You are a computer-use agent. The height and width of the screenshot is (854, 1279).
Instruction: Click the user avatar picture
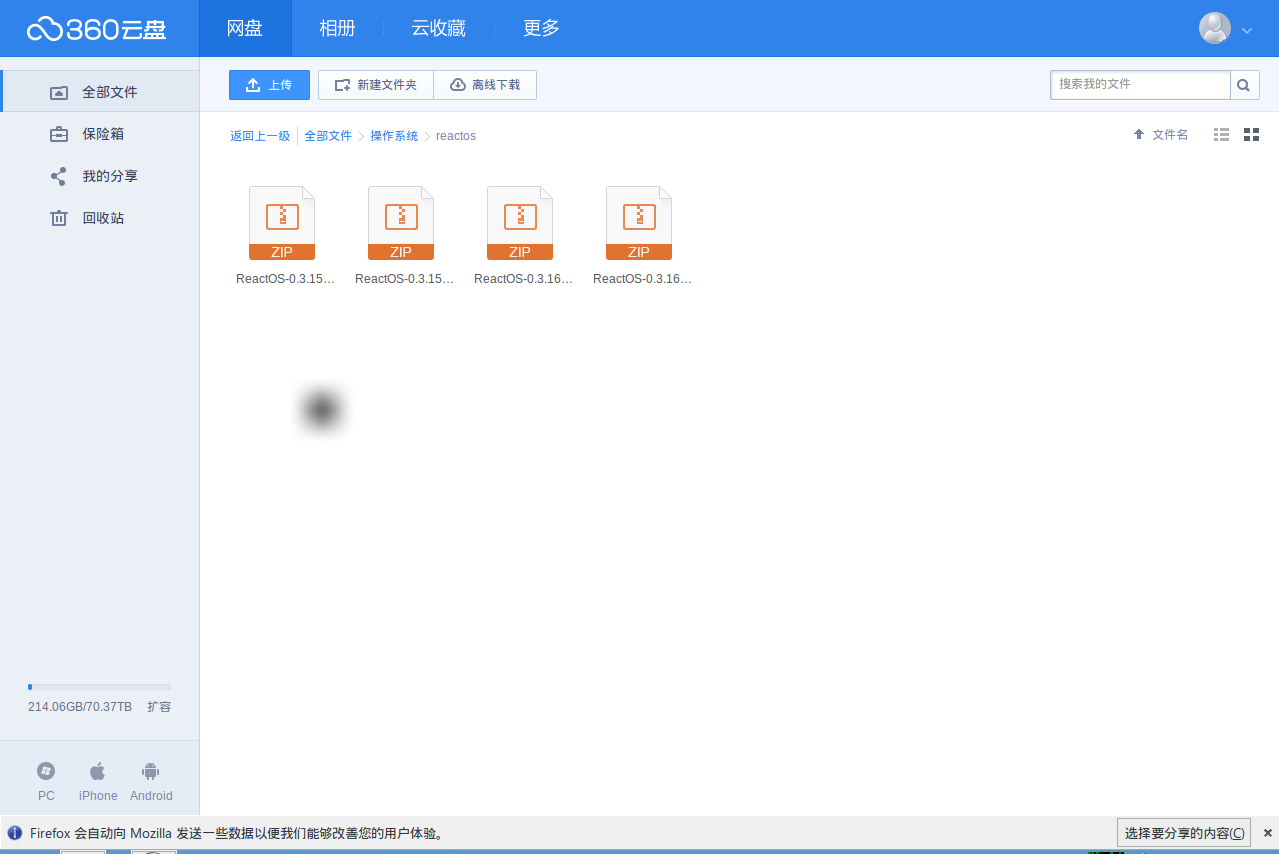tap(1214, 28)
